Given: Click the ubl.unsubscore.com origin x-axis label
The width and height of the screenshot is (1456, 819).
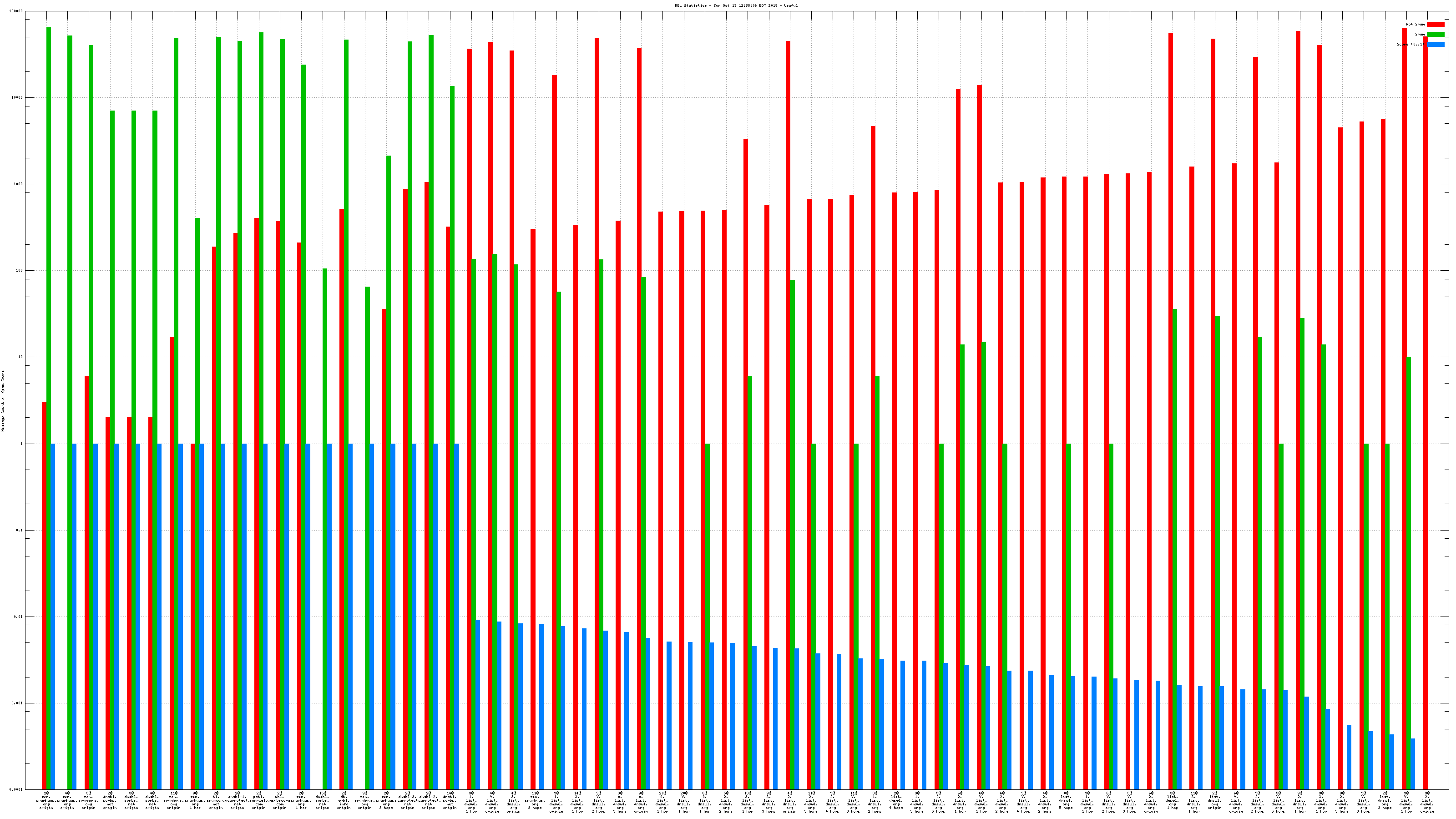Looking at the screenshot, I should [280, 800].
